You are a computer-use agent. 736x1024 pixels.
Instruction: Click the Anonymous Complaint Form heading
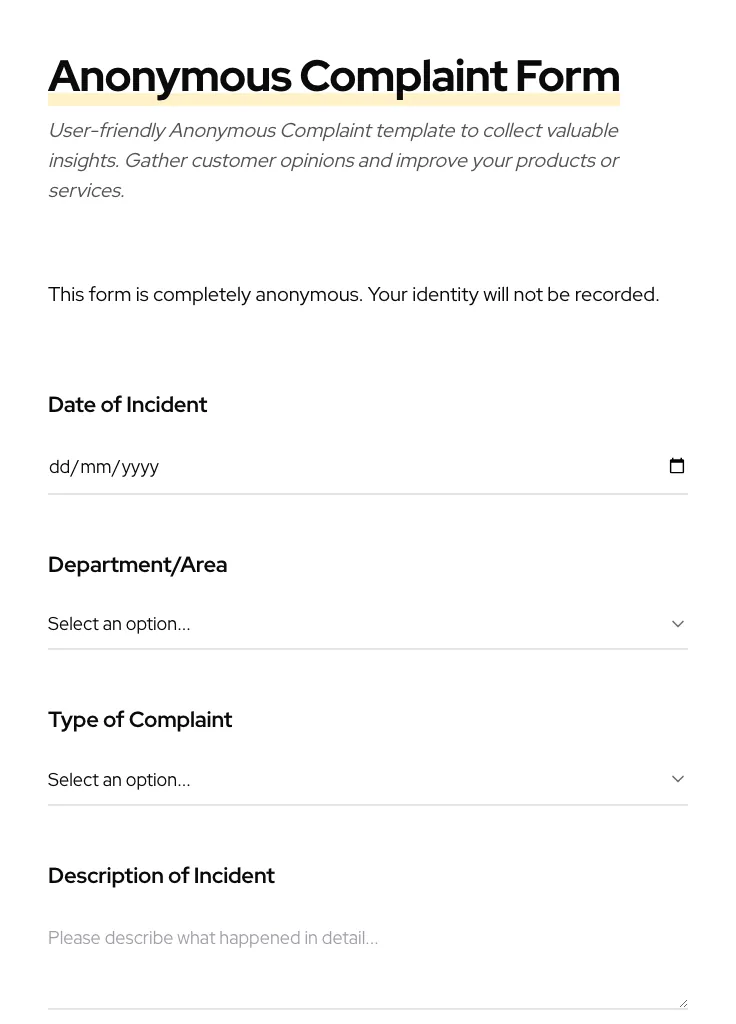(334, 75)
